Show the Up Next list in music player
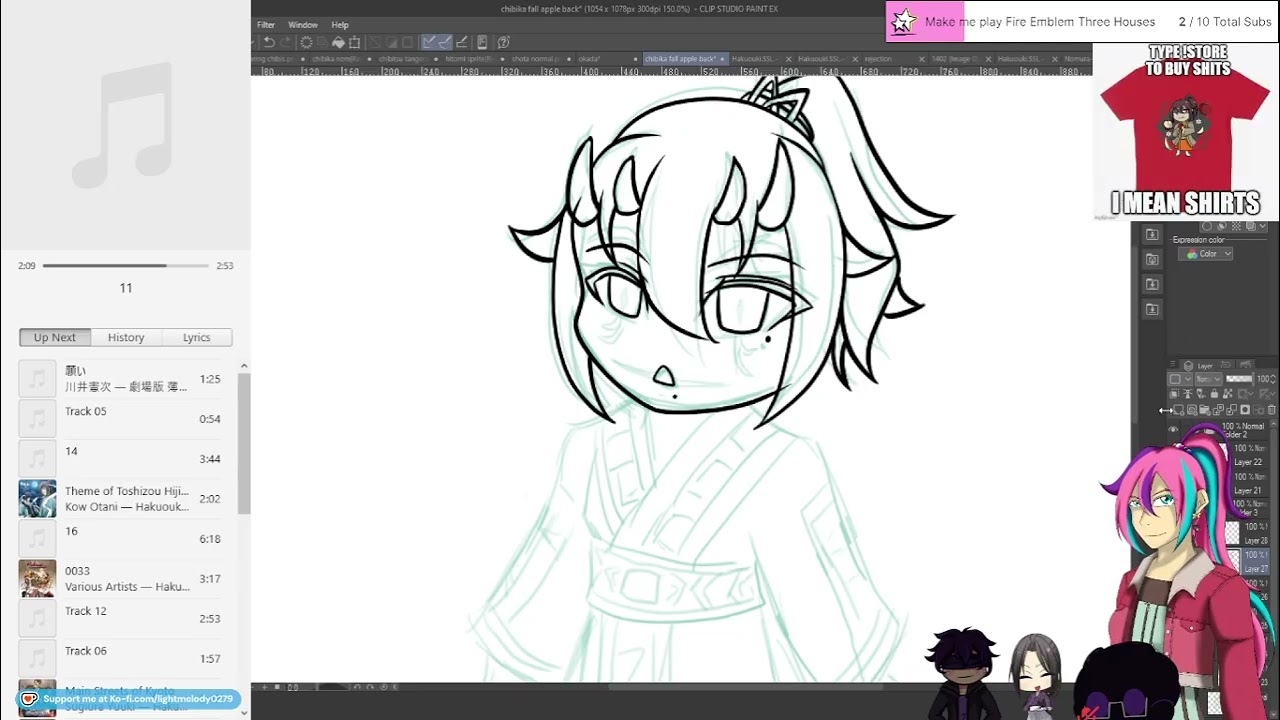Viewport: 1280px width, 720px height. click(x=55, y=337)
